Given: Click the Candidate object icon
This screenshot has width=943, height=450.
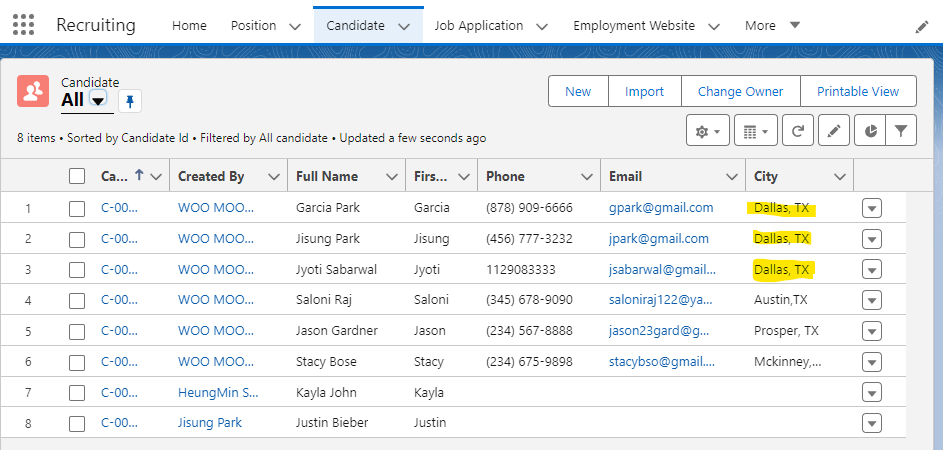Looking at the screenshot, I should 33,91.
